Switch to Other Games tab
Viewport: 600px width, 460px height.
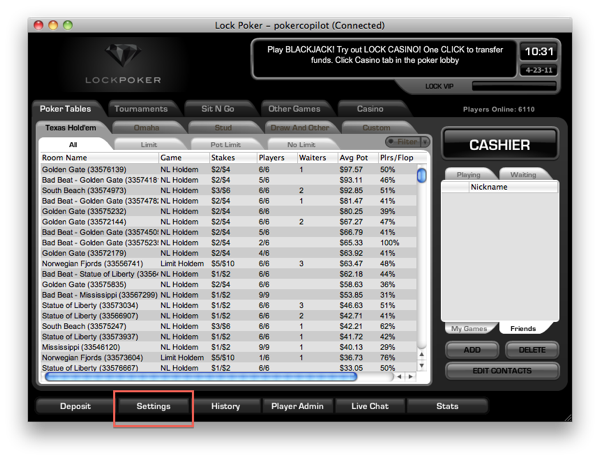click(294, 109)
